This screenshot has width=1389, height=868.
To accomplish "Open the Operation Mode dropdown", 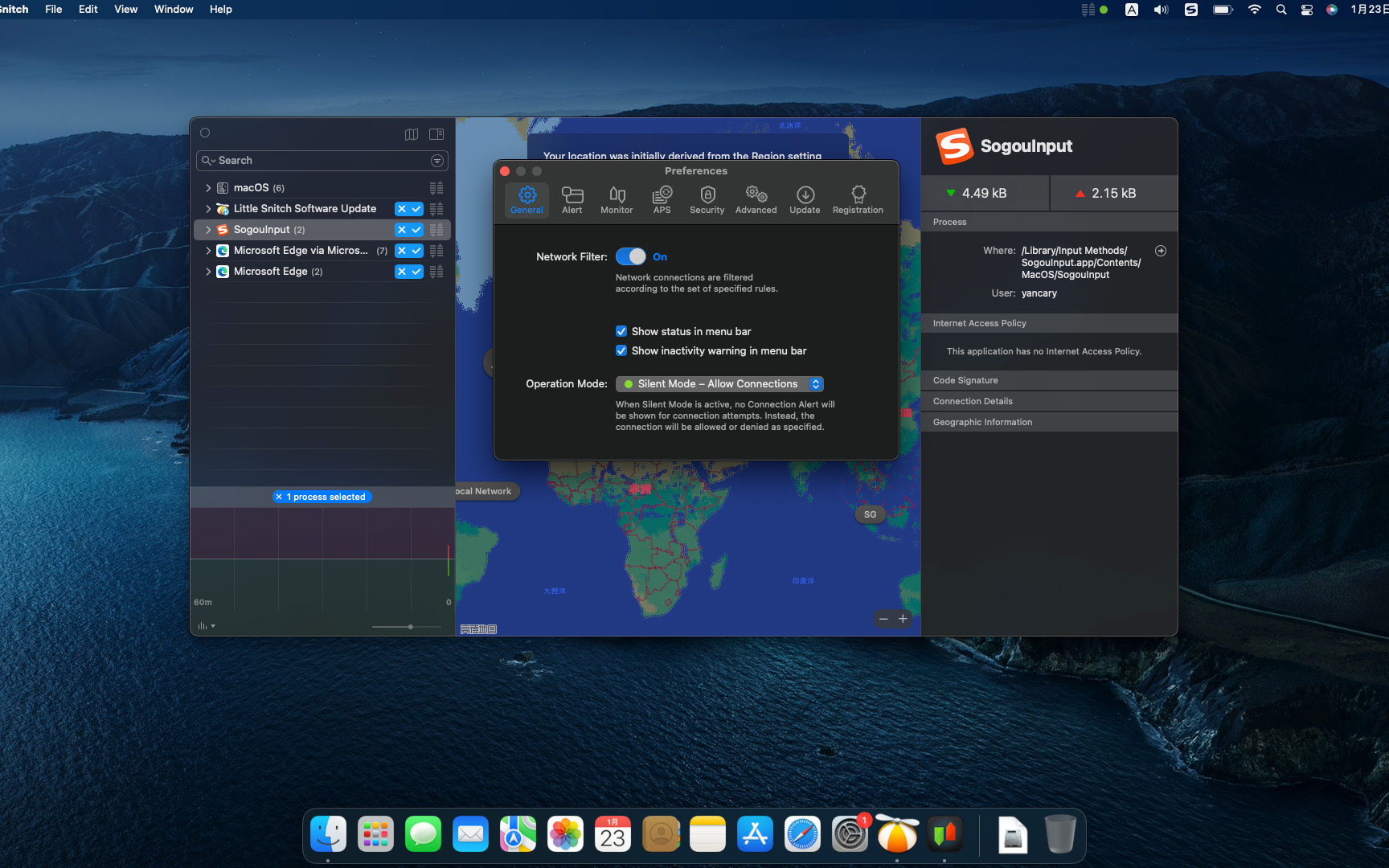I will 719,384.
